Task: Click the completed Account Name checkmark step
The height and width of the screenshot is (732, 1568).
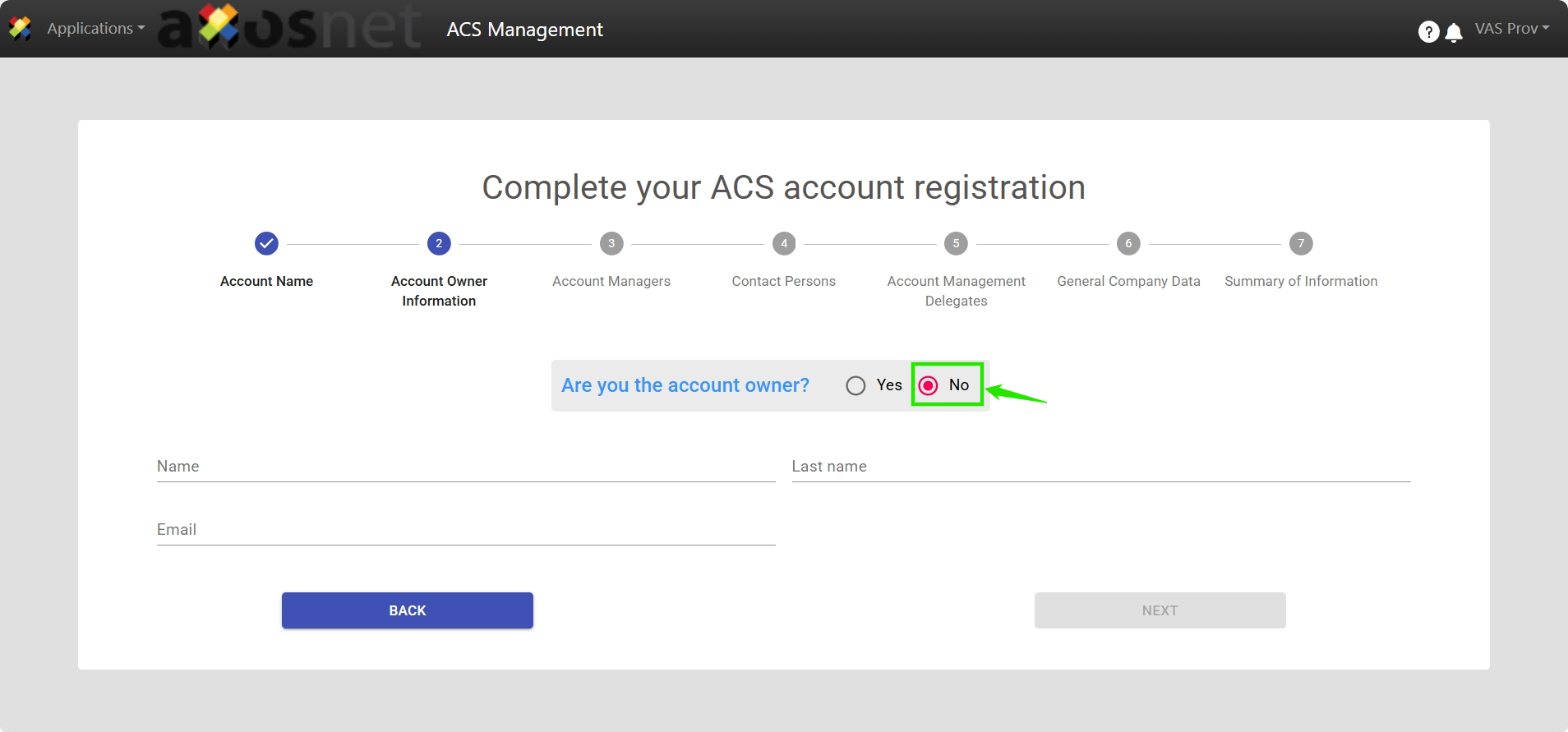Action: tap(266, 243)
